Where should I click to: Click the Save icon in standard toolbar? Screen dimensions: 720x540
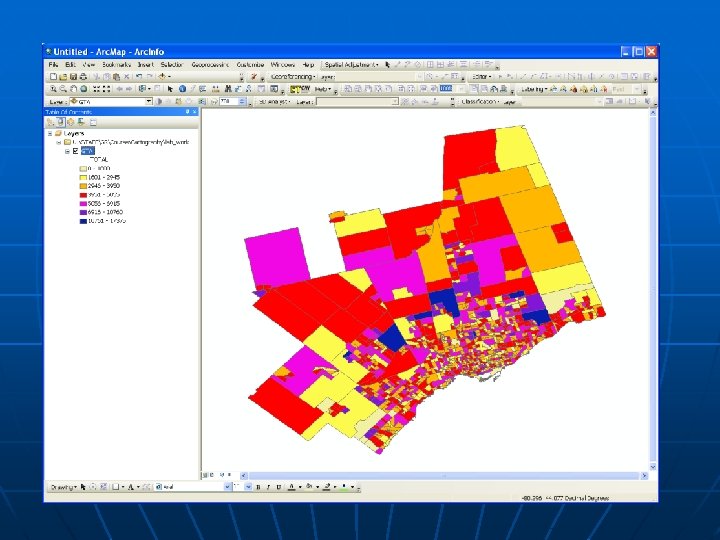(x=73, y=76)
